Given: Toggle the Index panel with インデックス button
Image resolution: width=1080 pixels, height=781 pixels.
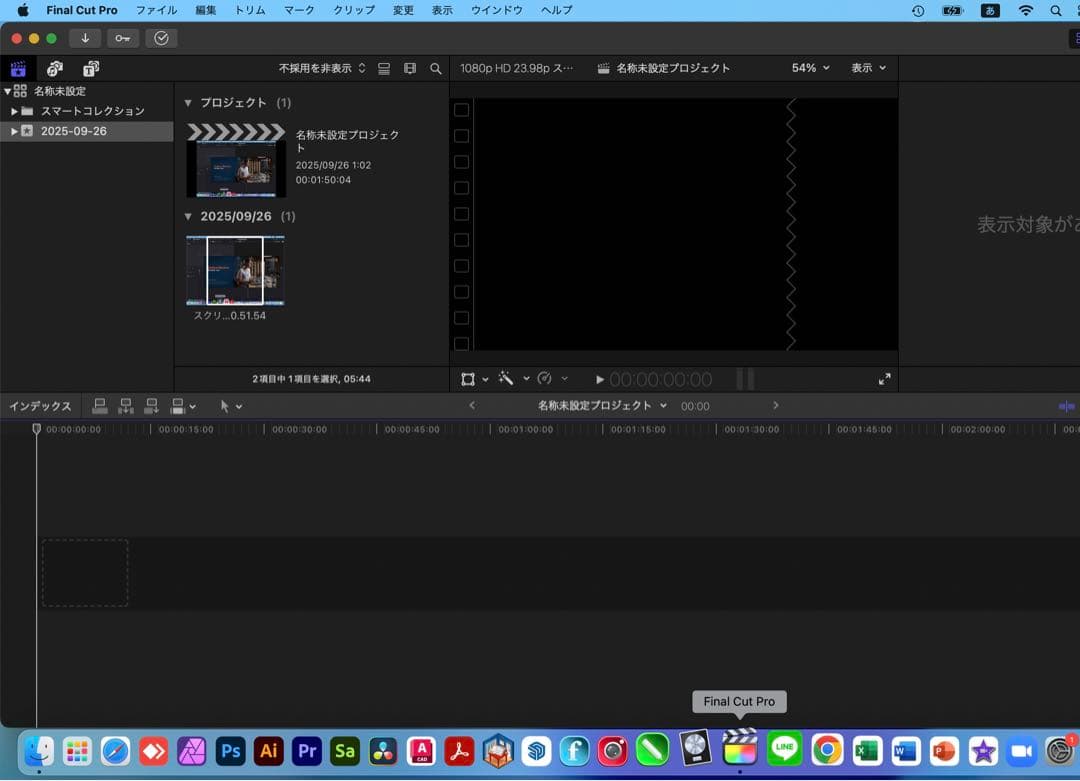Looking at the screenshot, I should (40, 406).
